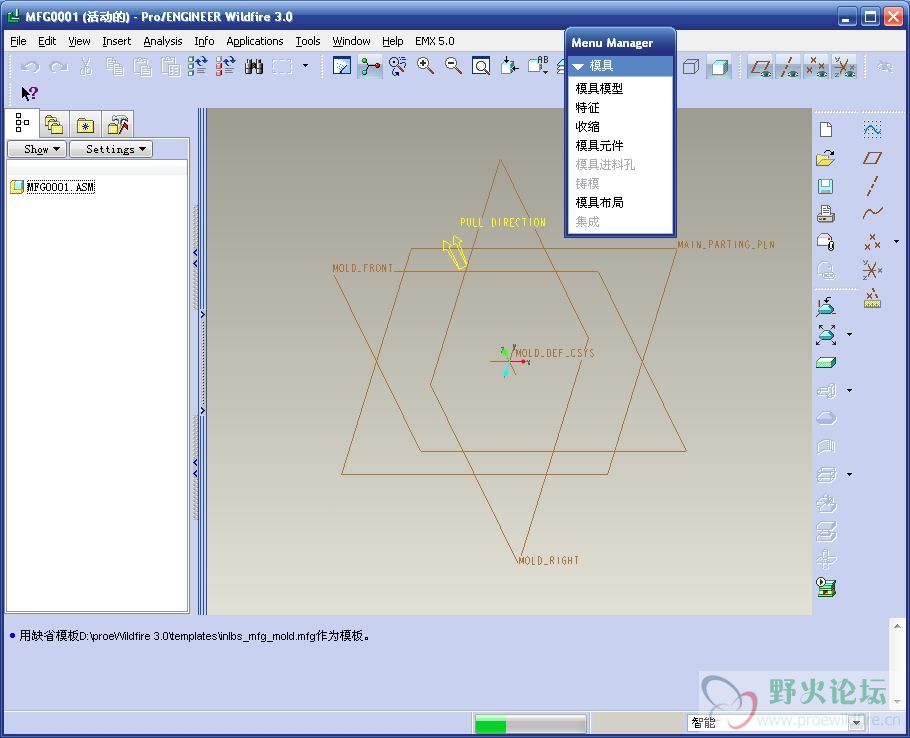Enable Wireframe display style
The width and height of the screenshot is (910, 738).
point(691,67)
